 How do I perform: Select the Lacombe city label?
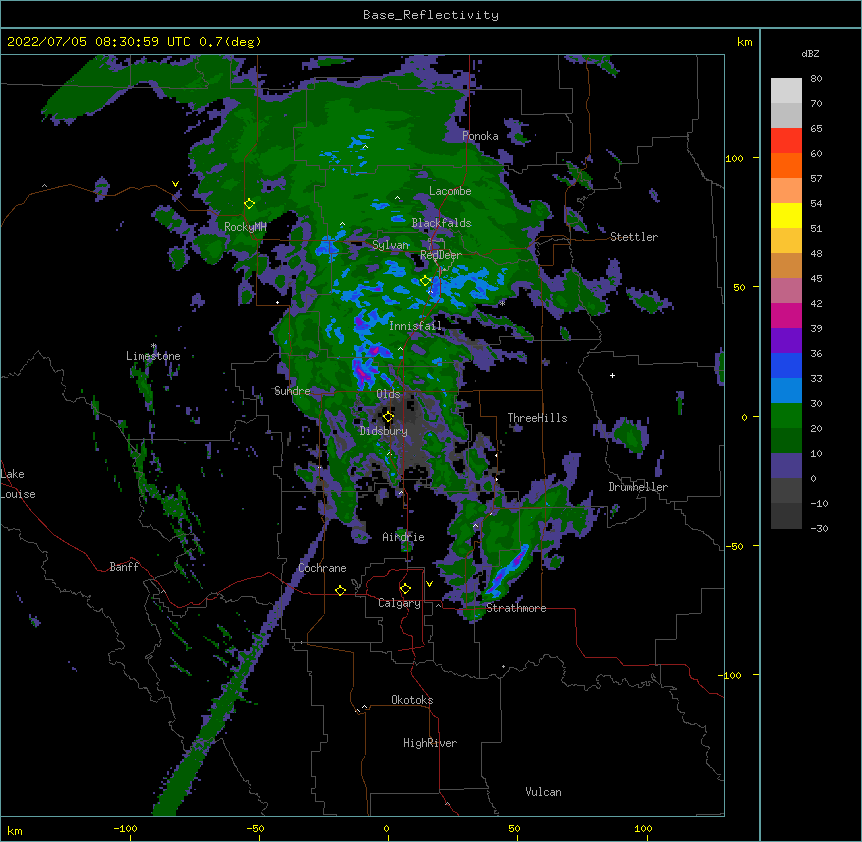point(450,191)
